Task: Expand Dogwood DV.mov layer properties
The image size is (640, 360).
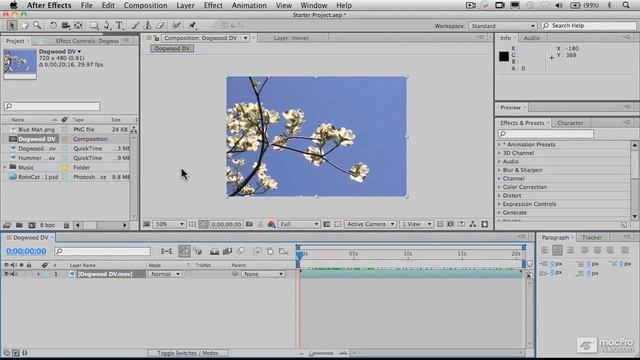Action: coord(38,274)
